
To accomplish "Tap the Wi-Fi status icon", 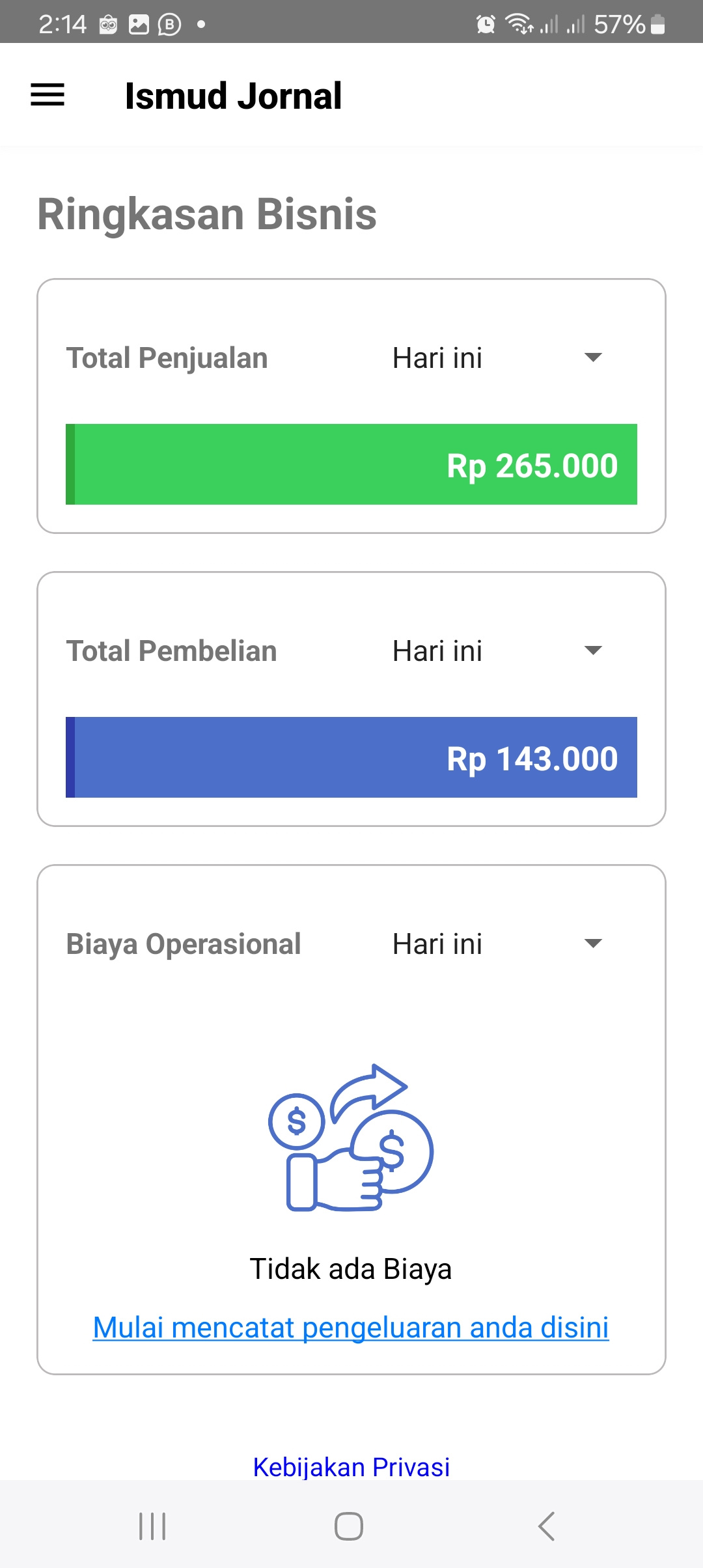I will click(x=519, y=24).
